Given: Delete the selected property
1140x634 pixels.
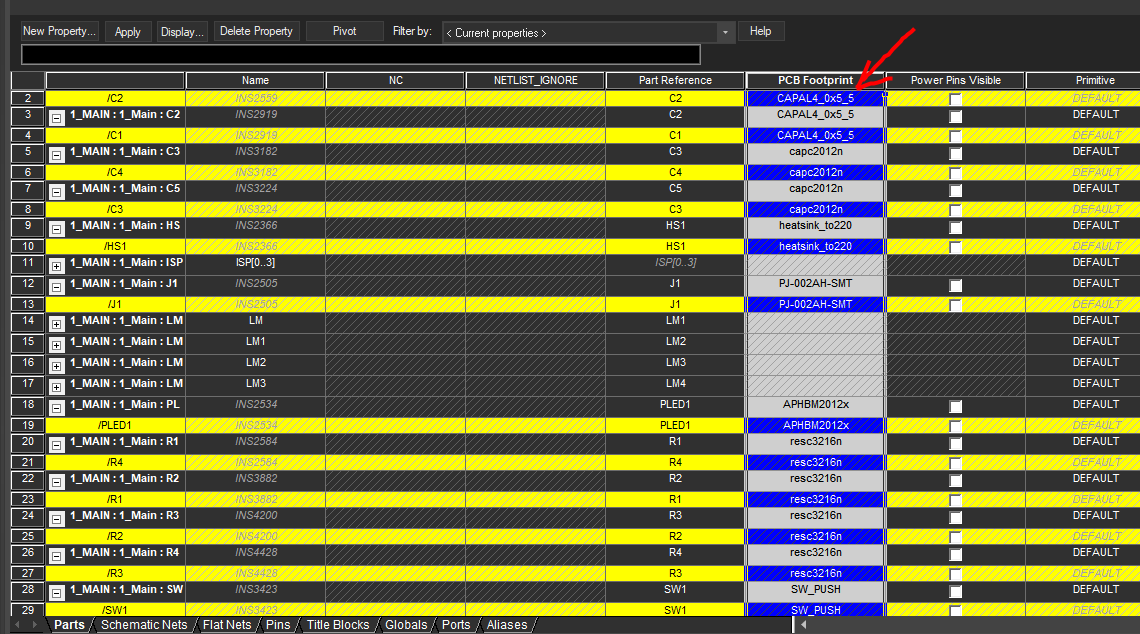Looking at the screenshot, I should 256,31.
